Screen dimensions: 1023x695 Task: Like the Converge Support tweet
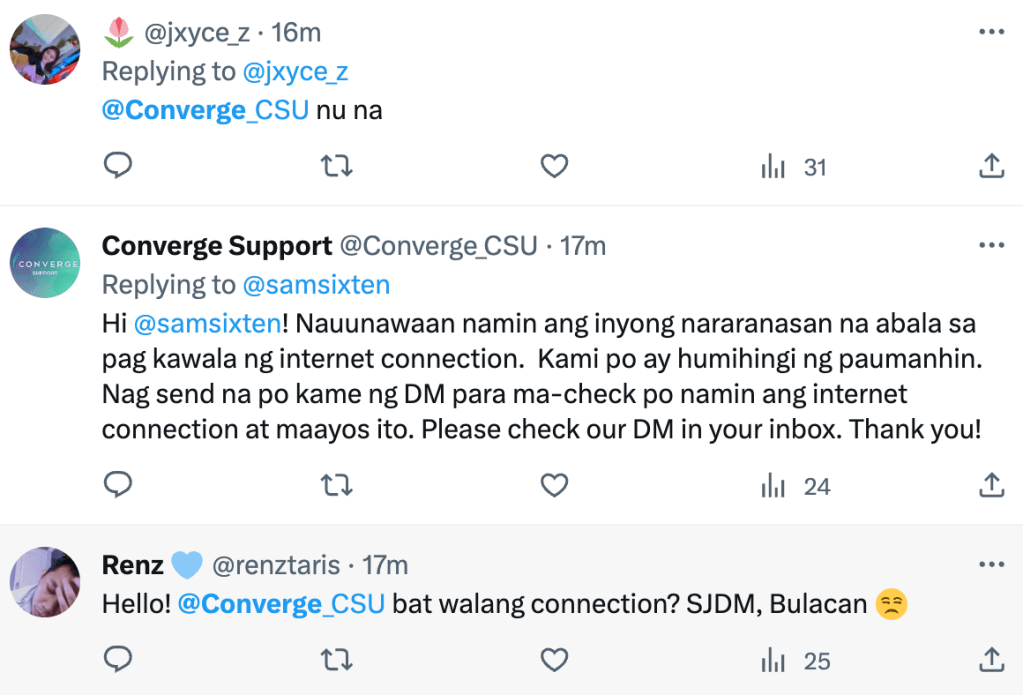tap(554, 486)
